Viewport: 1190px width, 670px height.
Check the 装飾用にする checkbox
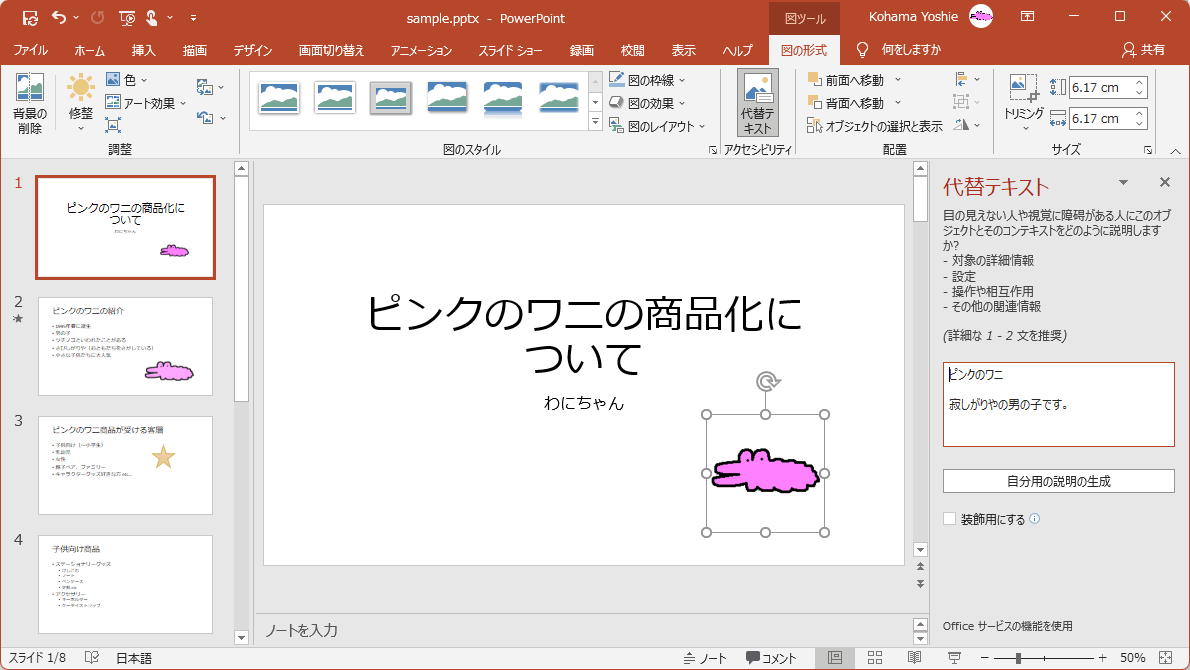(x=950, y=519)
